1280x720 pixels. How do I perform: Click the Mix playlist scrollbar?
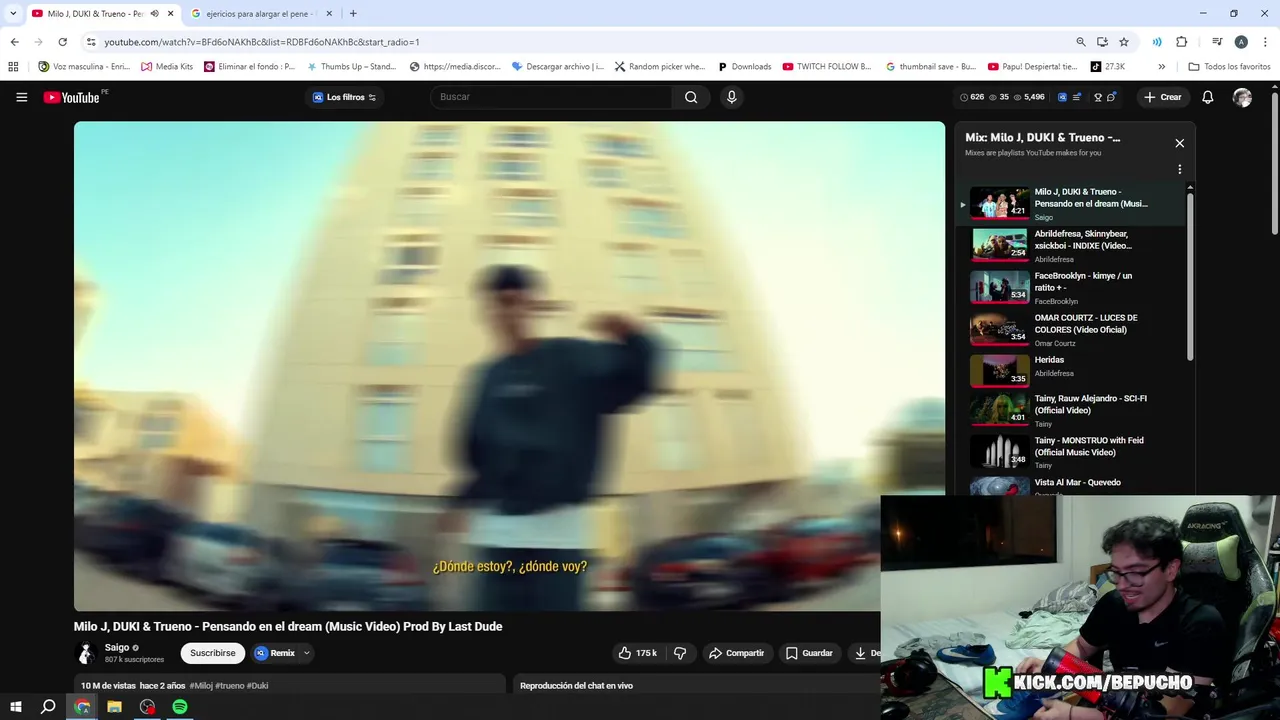(1190, 275)
